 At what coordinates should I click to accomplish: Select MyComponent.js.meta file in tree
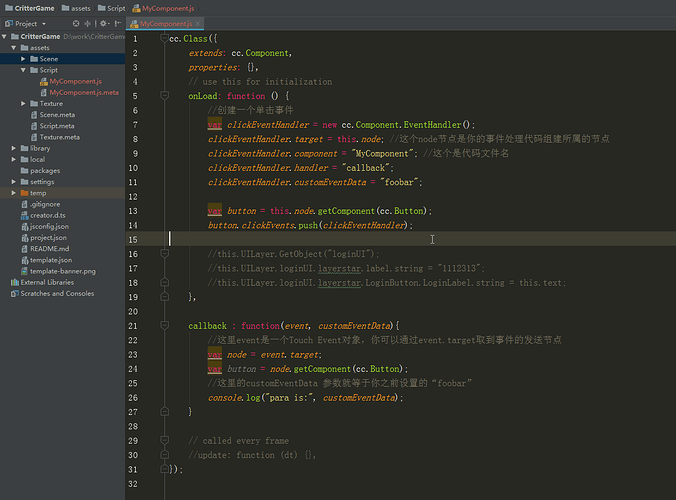point(83,92)
